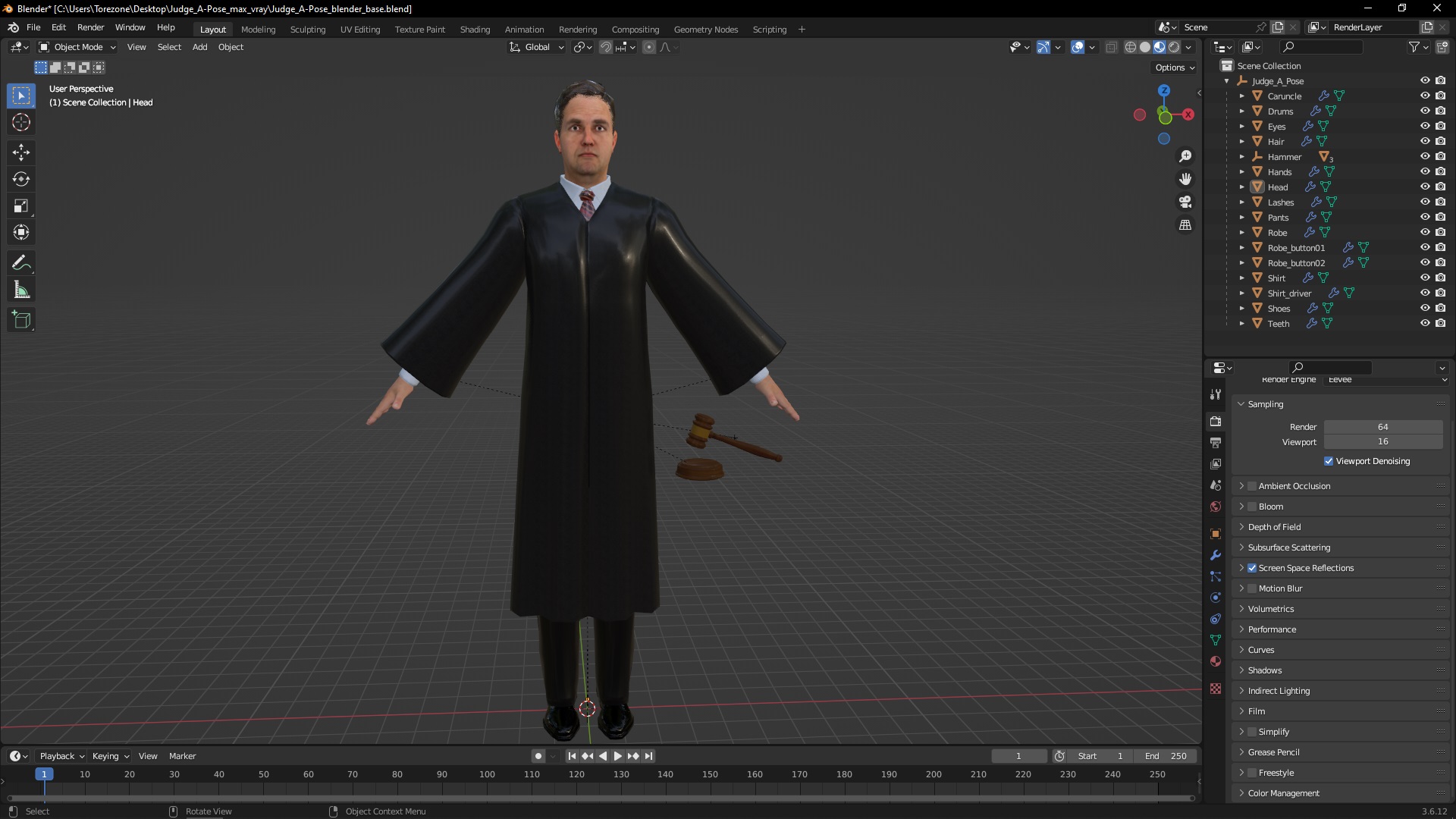Collapse the Judge_A_Pose collection
The height and width of the screenshot is (819, 1456).
coord(1227,80)
